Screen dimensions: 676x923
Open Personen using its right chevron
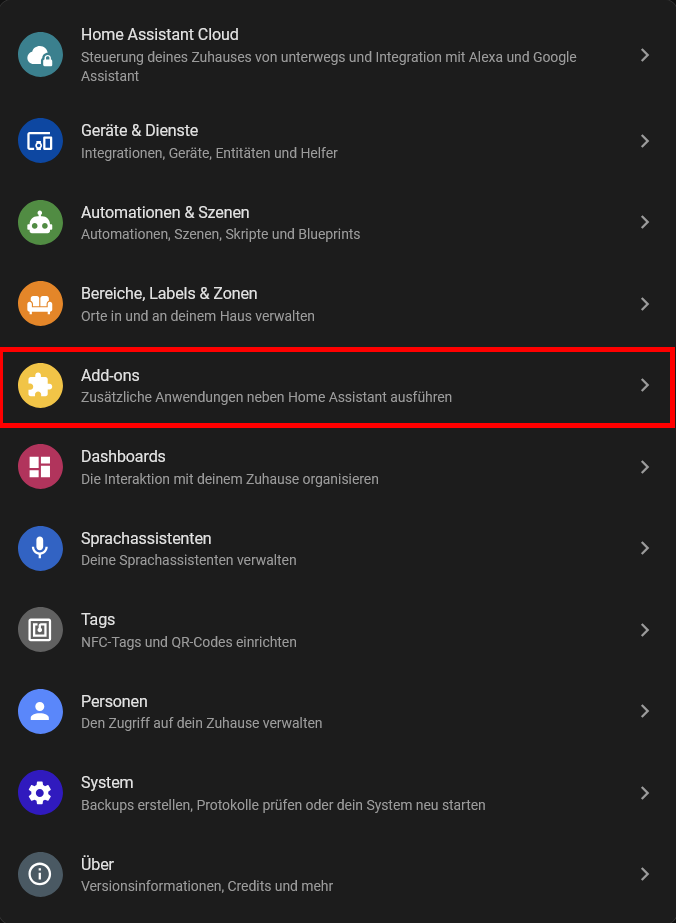click(645, 711)
